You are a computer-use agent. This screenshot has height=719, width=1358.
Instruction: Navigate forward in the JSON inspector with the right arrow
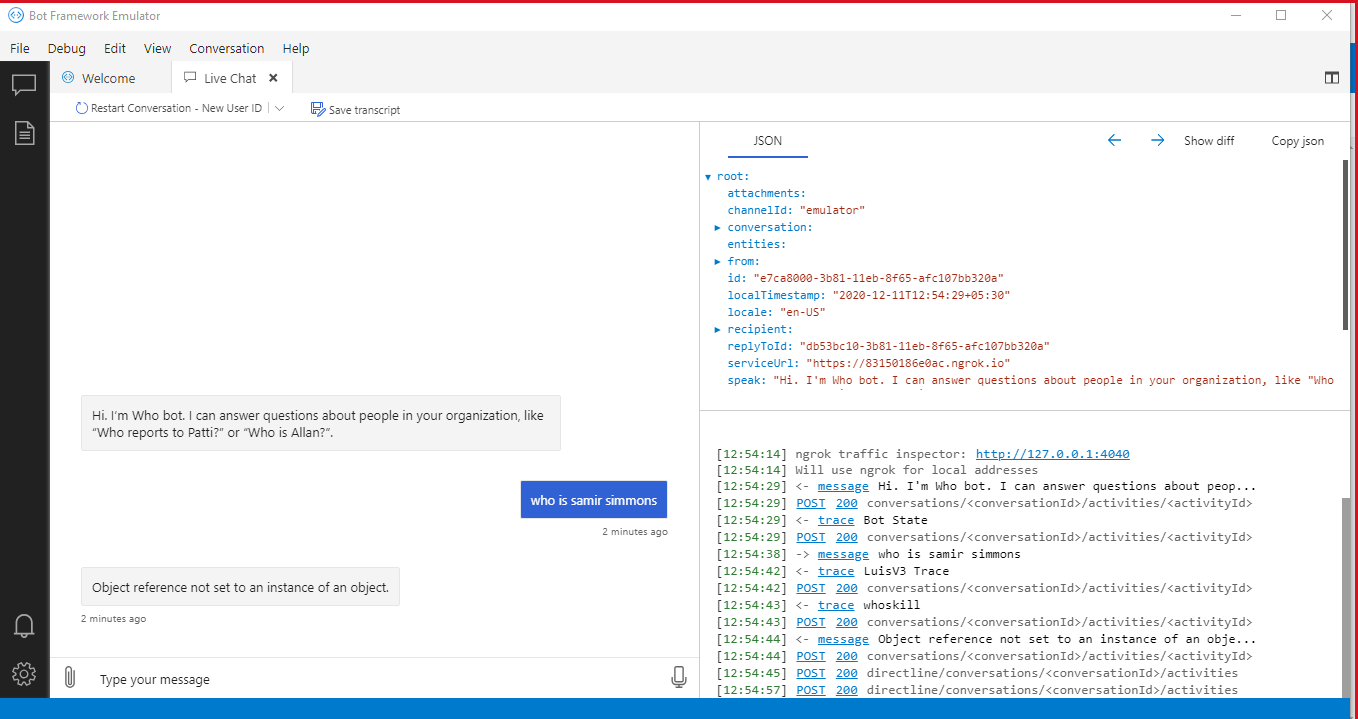[x=1157, y=140]
